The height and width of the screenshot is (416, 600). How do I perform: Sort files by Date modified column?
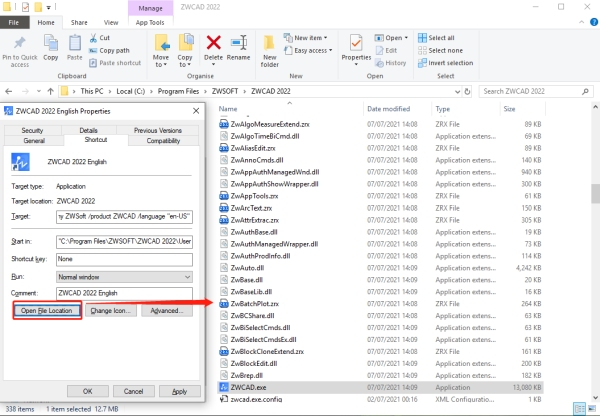(388, 109)
